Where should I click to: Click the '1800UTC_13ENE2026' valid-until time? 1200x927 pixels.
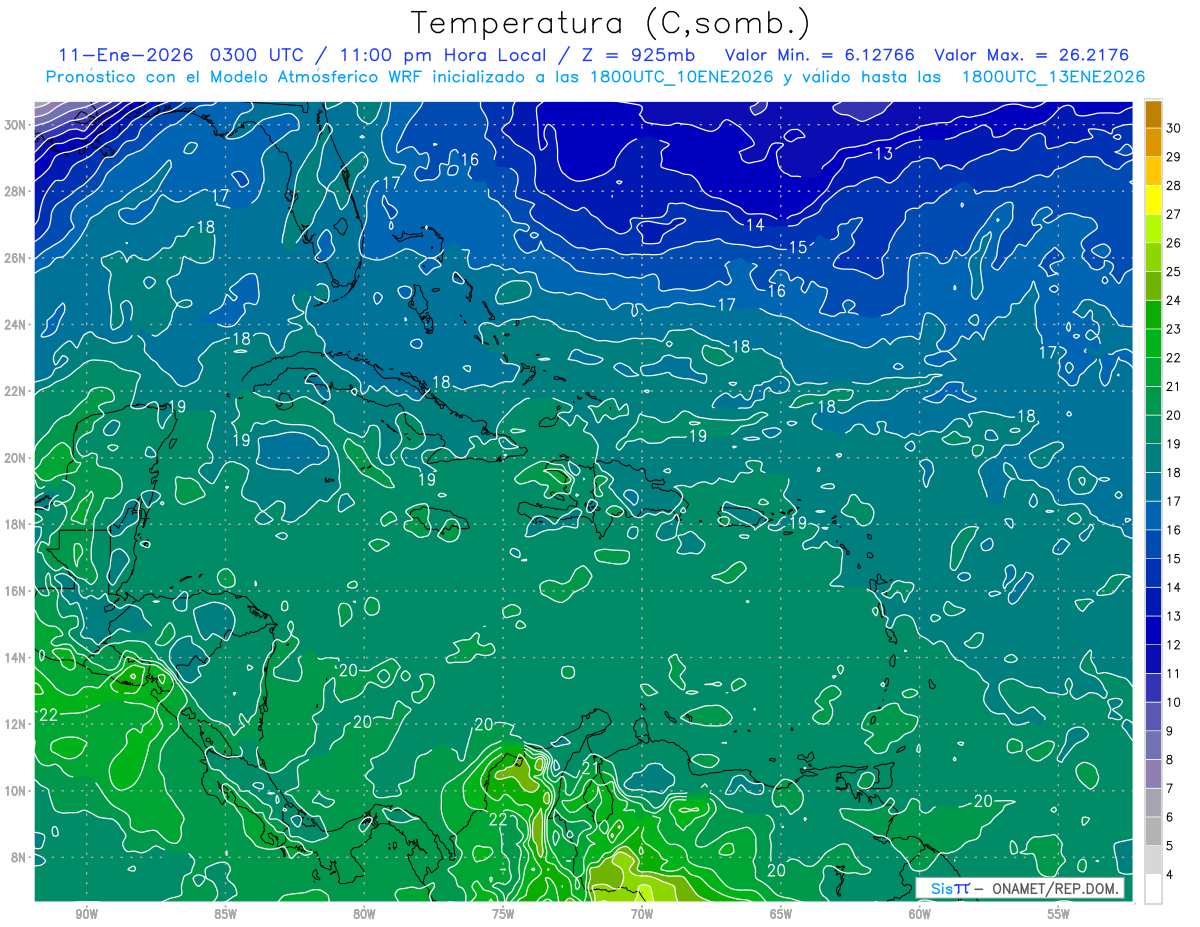(1053, 77)
